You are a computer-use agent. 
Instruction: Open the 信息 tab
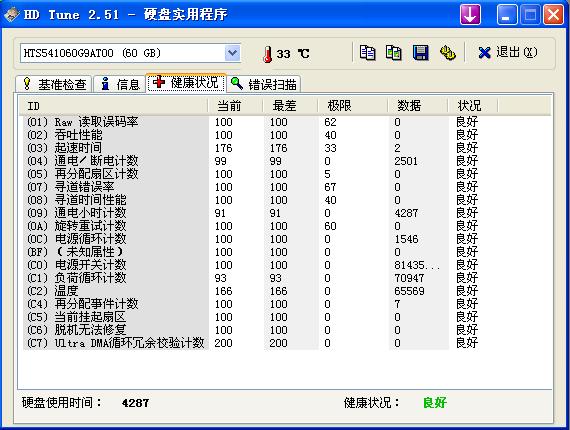120,84
